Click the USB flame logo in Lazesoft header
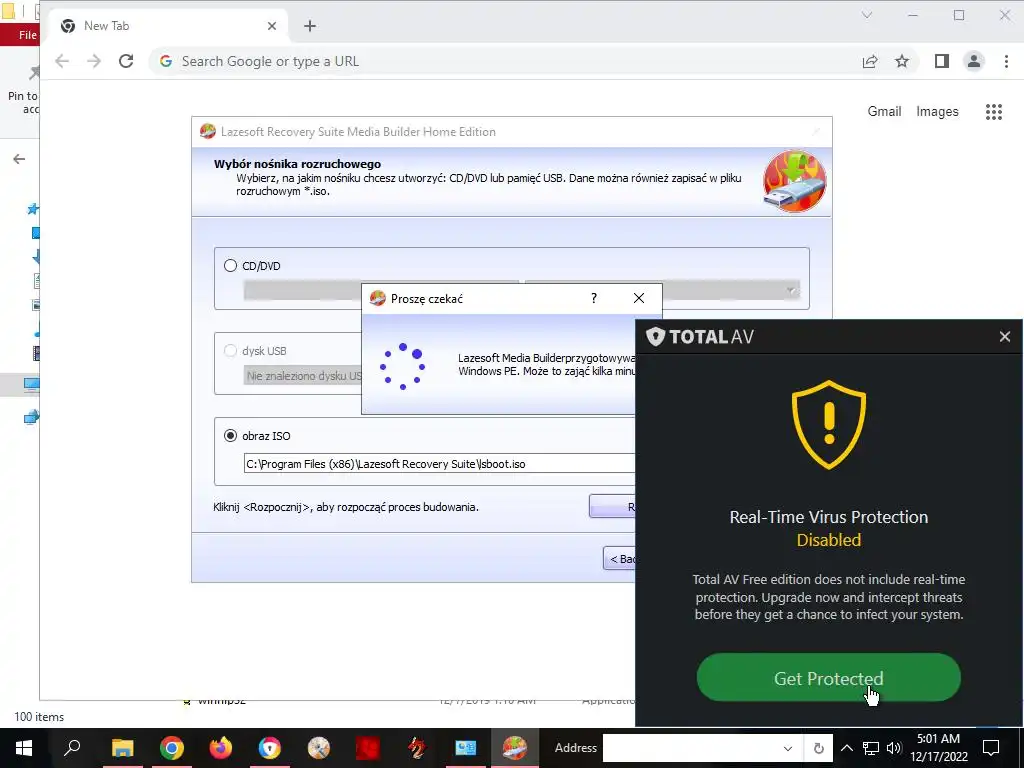 (794, 182)
